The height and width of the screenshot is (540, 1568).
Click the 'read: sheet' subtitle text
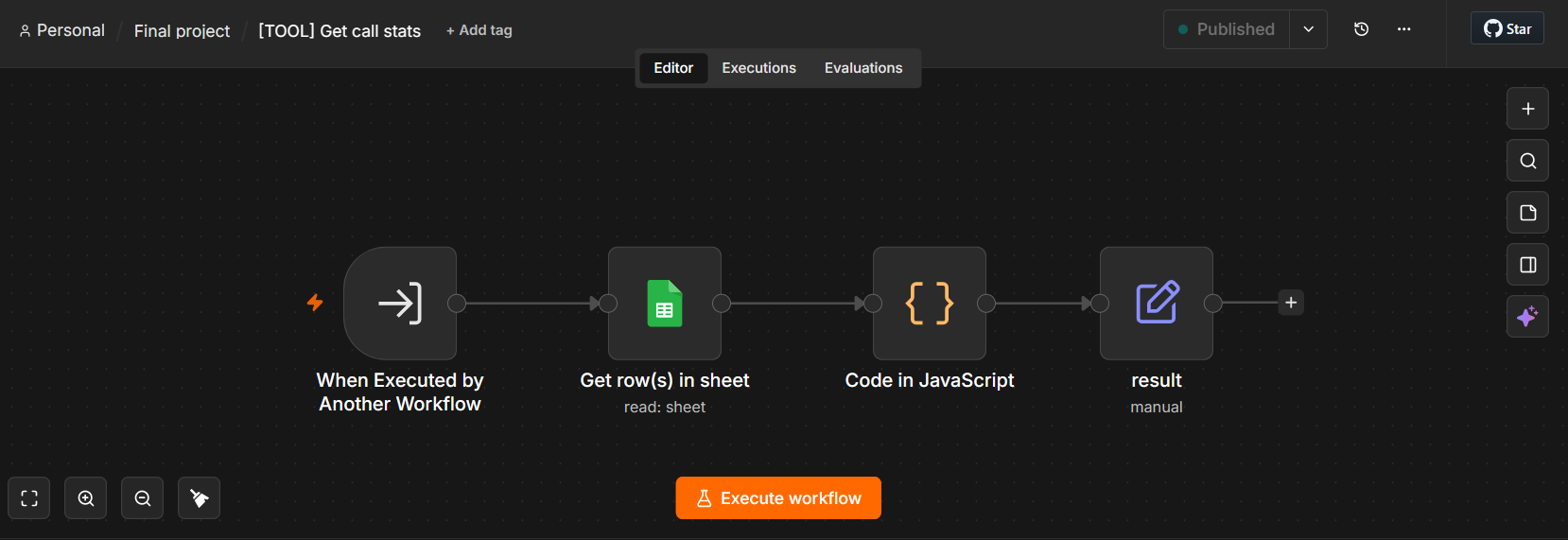pyautogui.click(x=665, y=408)
